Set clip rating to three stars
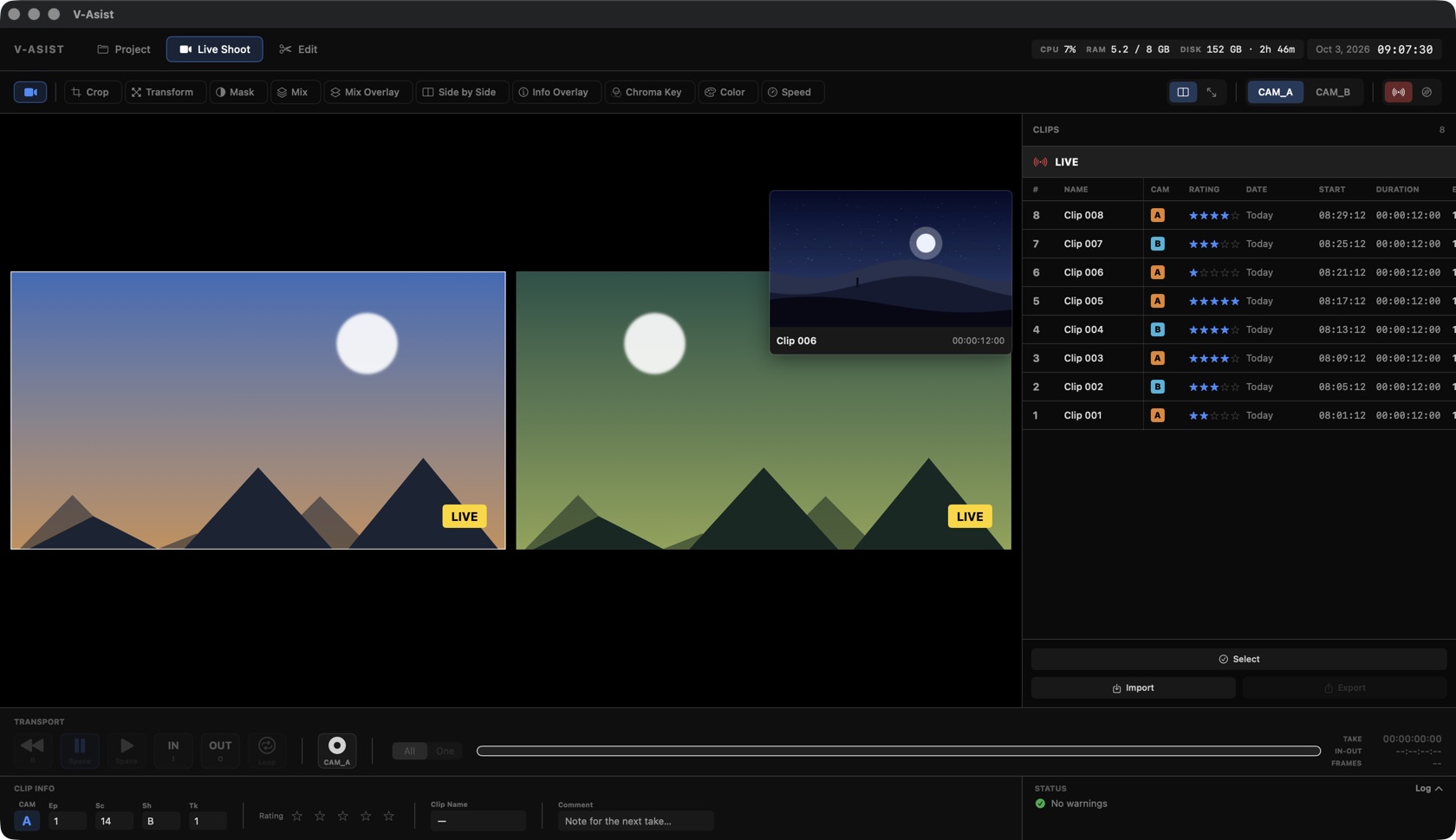This screenshot has width=1456, height=840. 343,817
